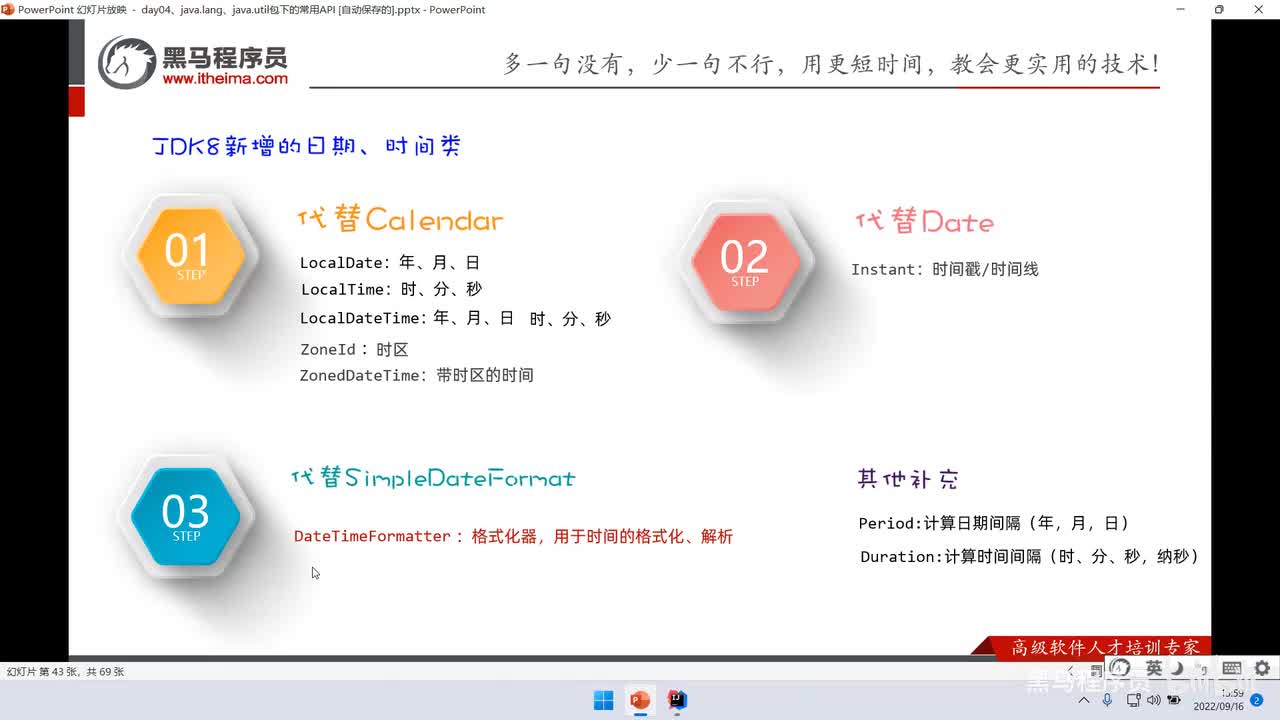Image resolution: width=1280 pixels, height=720 pixels.
Task: Open the IME settings gear icon
Action: click(1262, 668)
